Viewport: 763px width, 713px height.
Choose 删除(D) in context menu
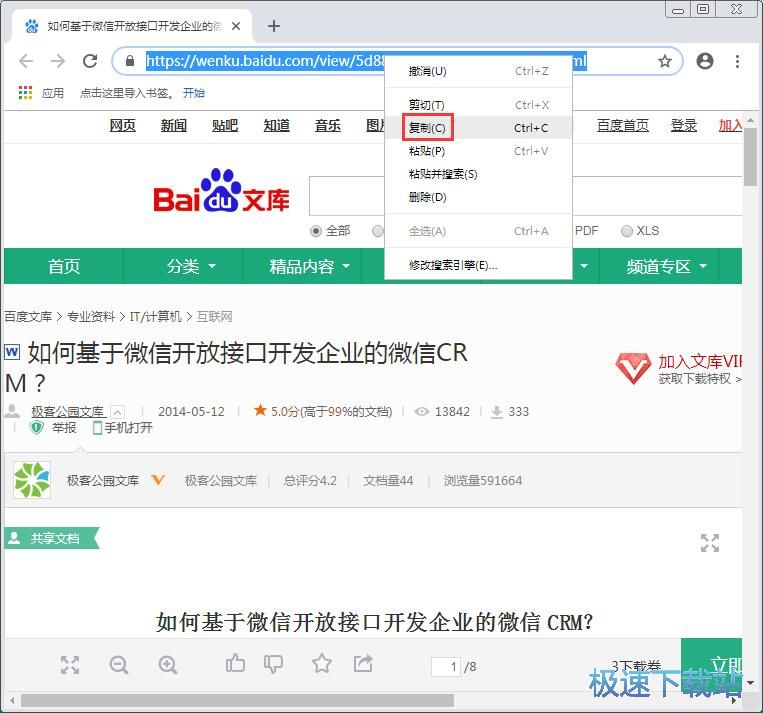click(x=478, y=197)
